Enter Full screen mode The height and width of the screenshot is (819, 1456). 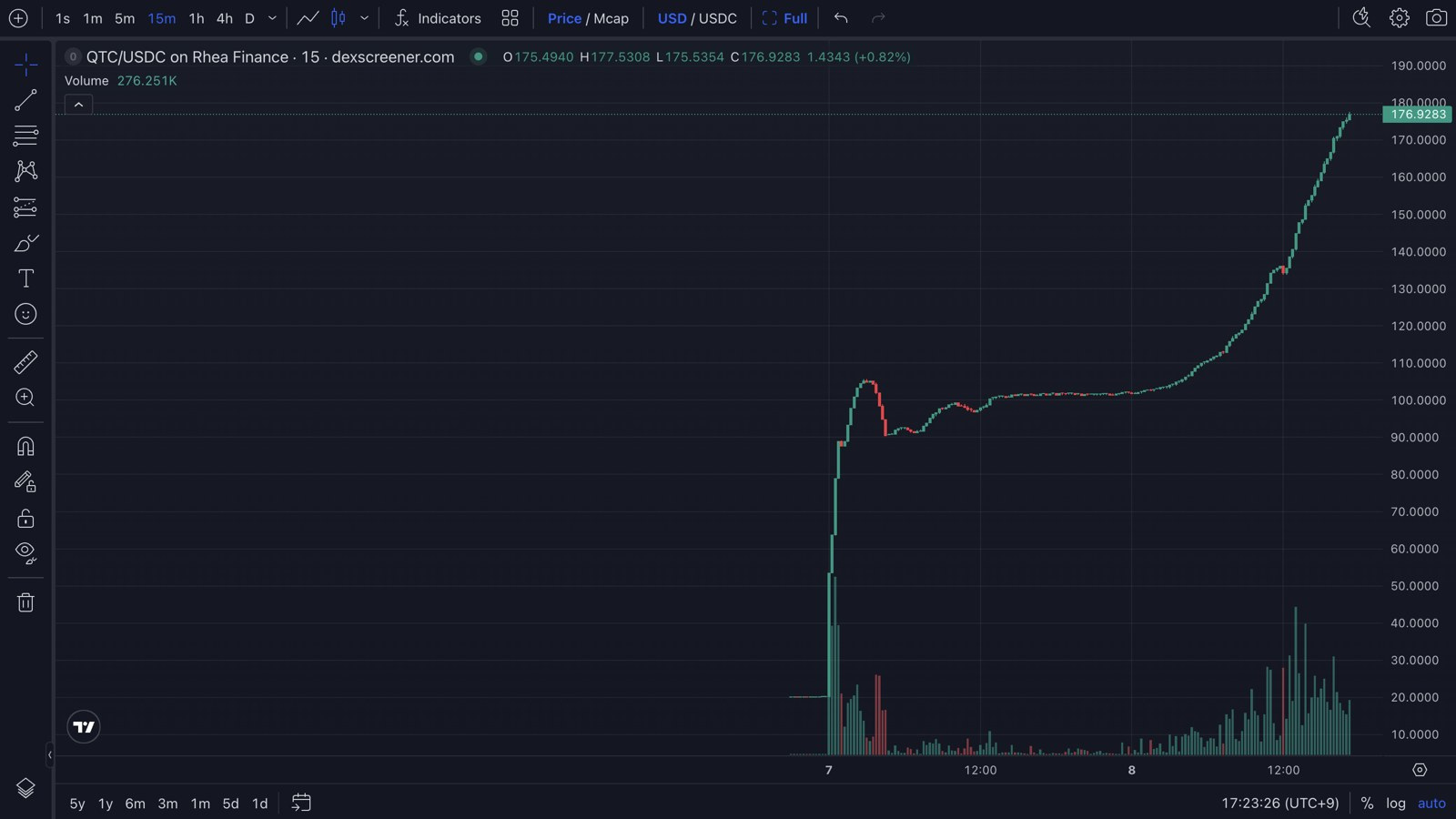point(784,18)
